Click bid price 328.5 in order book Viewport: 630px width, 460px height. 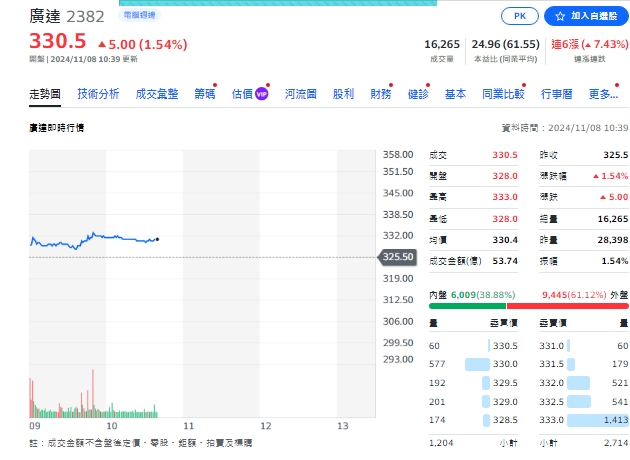[x=505, y=420]
